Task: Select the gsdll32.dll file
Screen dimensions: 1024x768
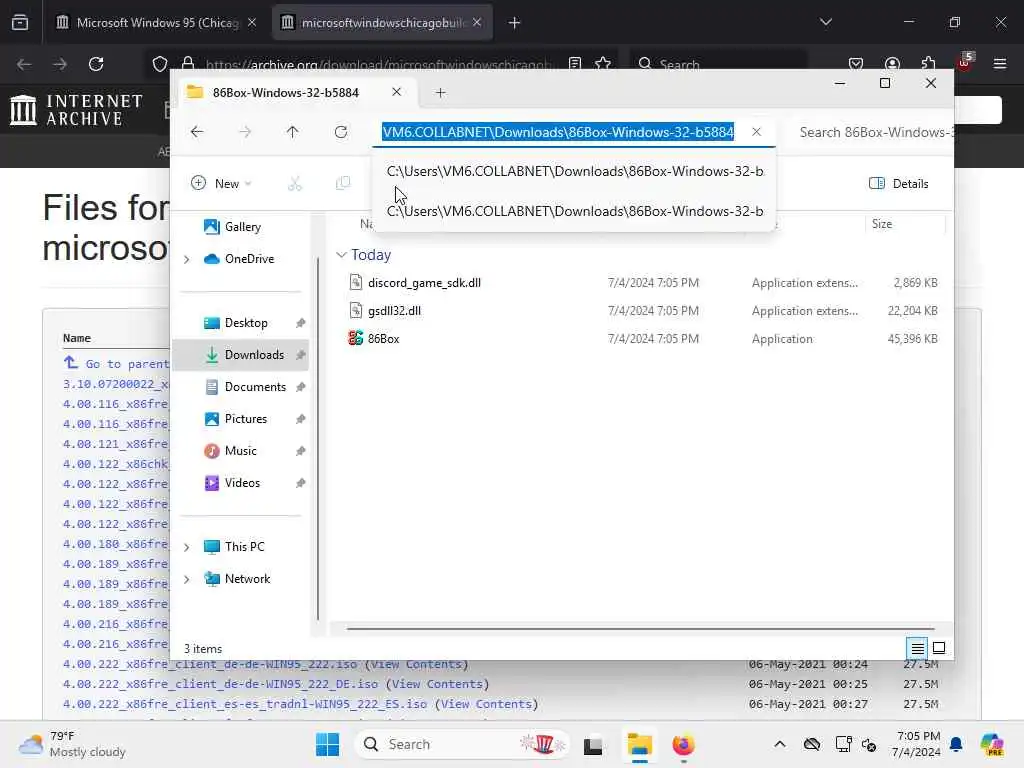Action: (394, 311)
